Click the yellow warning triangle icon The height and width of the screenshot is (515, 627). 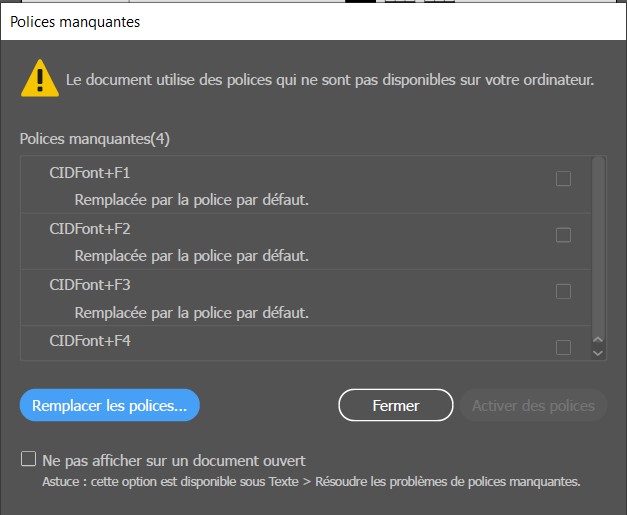tap(40, 77)
